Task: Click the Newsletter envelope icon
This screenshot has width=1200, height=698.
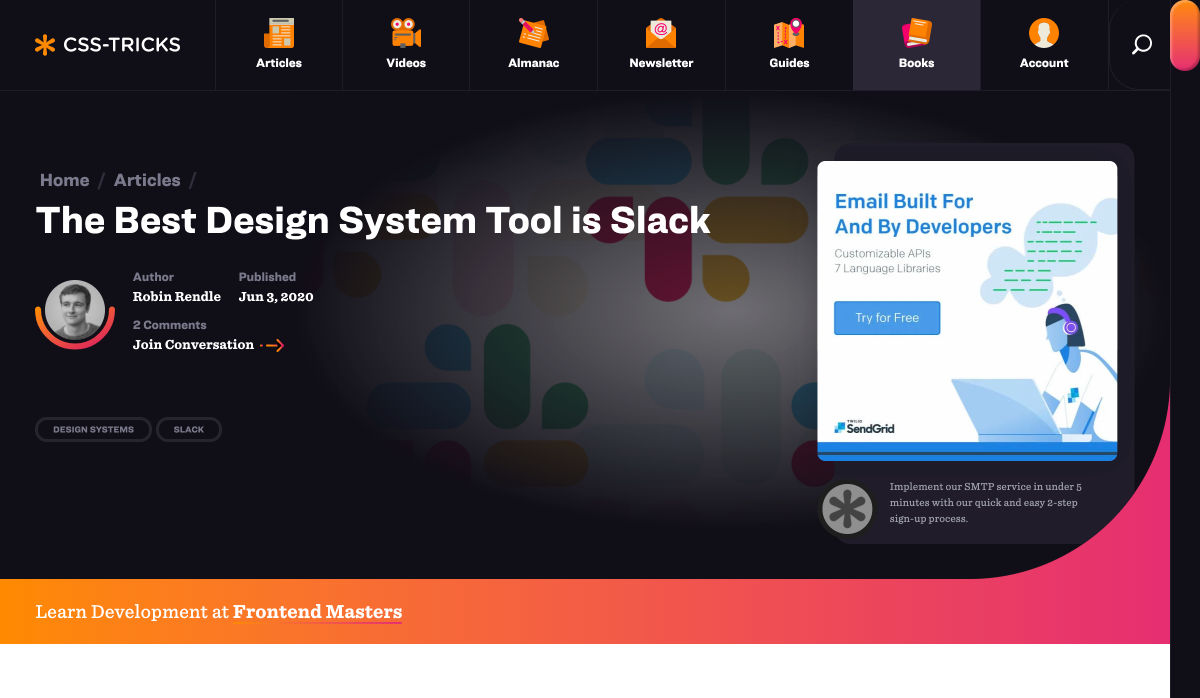Action: coord(661,34)
